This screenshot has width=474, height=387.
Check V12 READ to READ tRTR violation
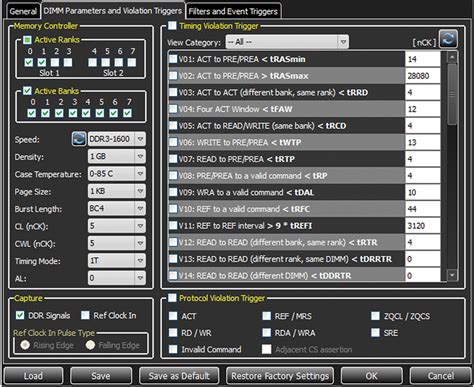(173, 242)
